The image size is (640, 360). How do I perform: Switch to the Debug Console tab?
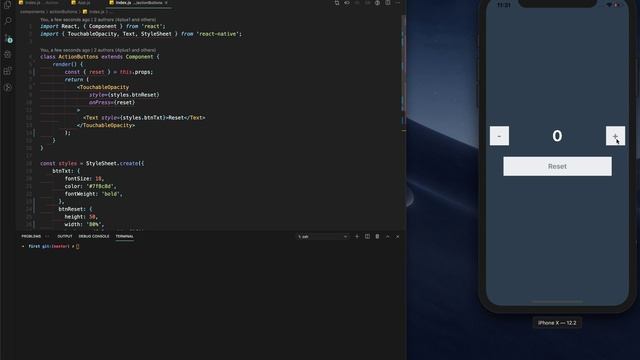(x=93, y=236)
